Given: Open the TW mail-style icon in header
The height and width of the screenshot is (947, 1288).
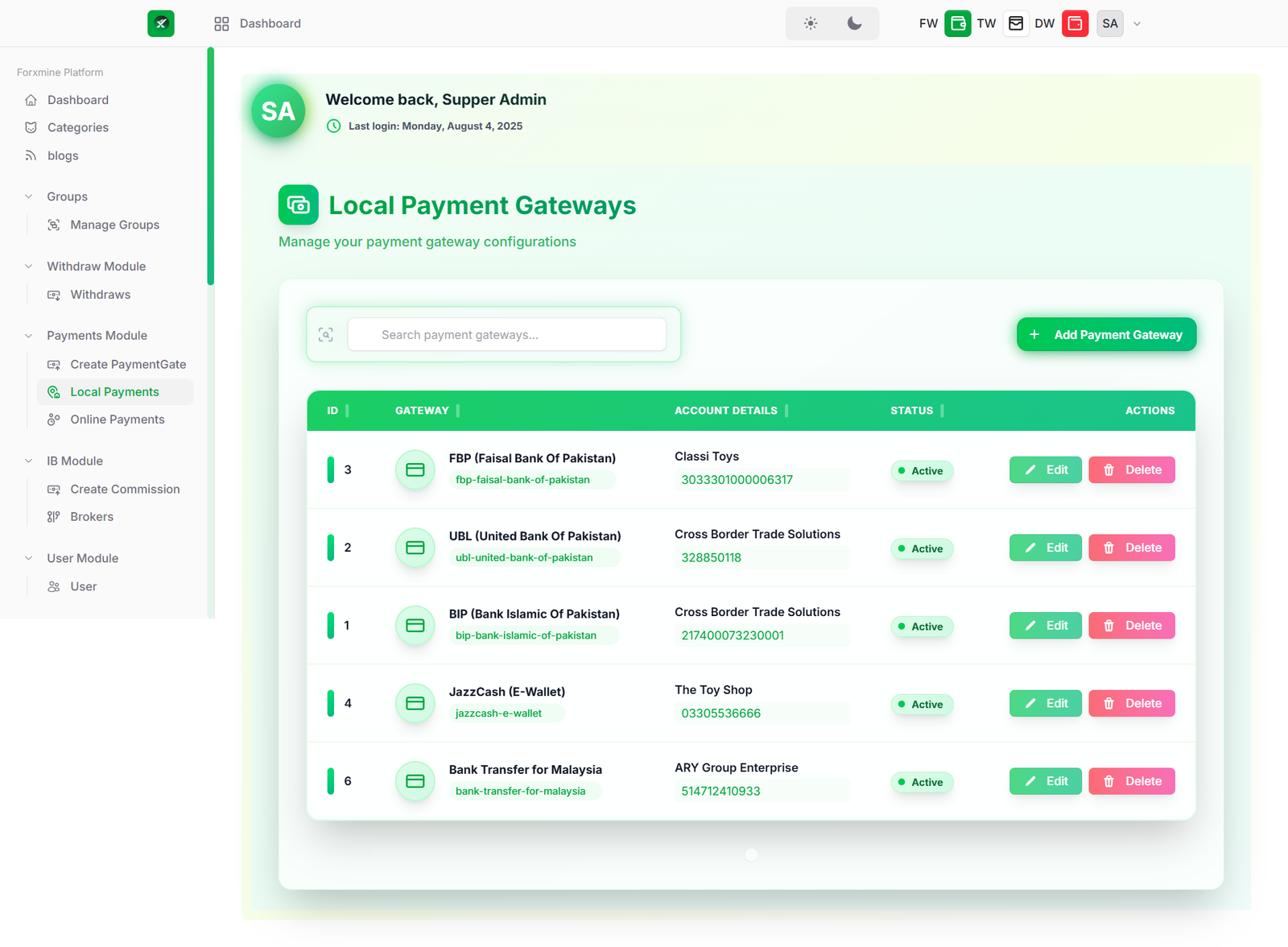Looking at the screenshot, I should click(x=1016, y=23).
